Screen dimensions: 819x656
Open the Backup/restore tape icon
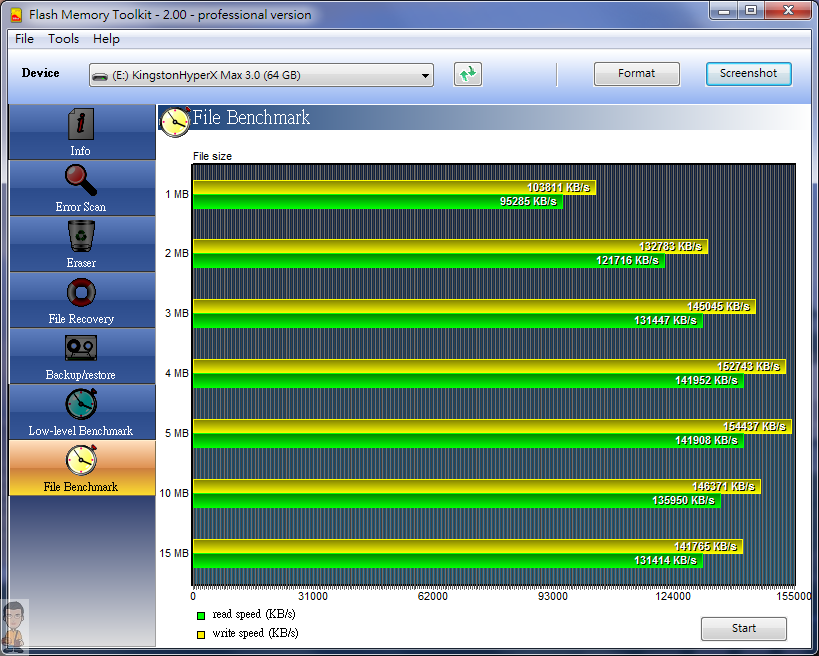[81, 348]
